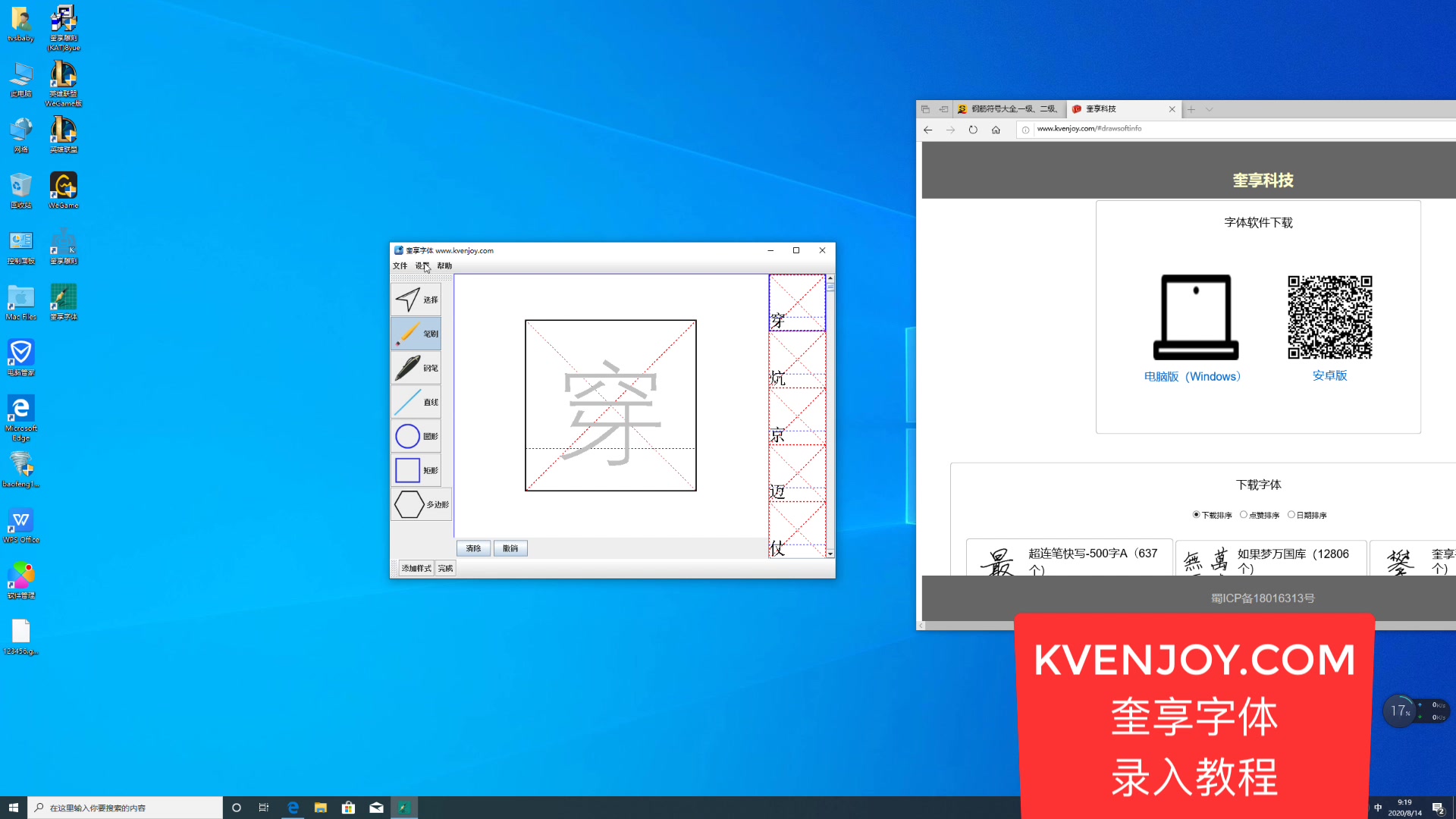Select the 京 character thumbnail

(x=797, y=416)
